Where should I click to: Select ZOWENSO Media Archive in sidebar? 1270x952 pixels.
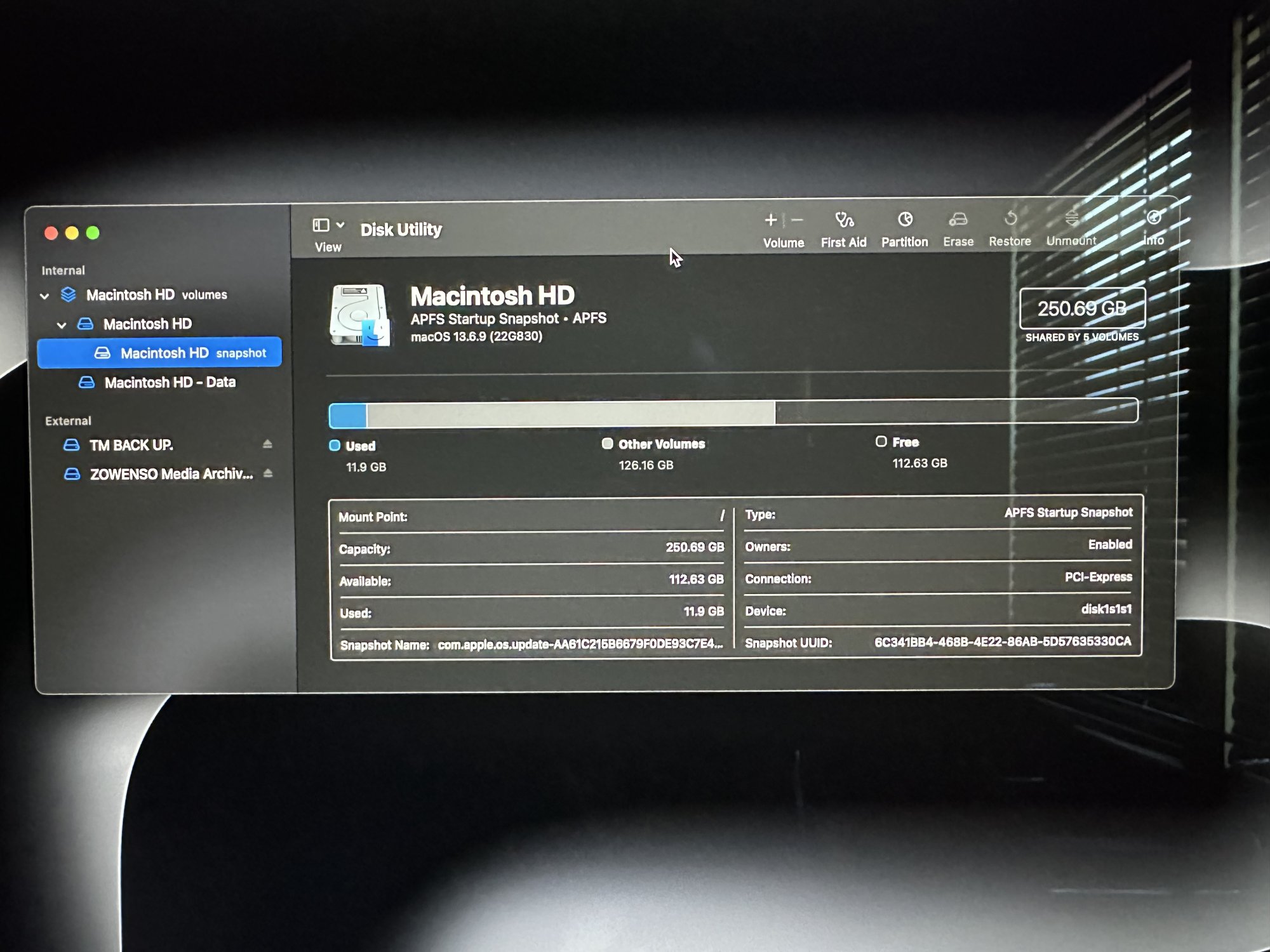(171, 474)
